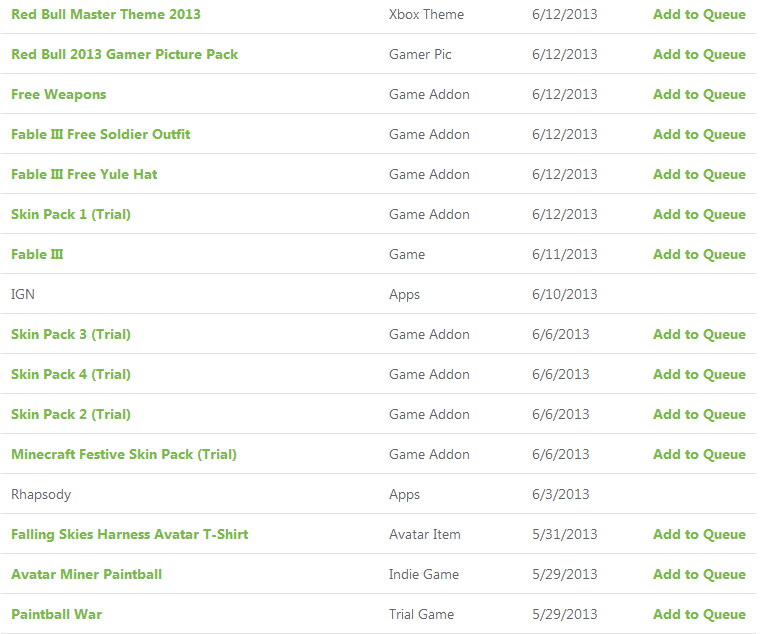769x634 pixels.
Task: Add Free Weapons to queue
Action: click(699, 95)
